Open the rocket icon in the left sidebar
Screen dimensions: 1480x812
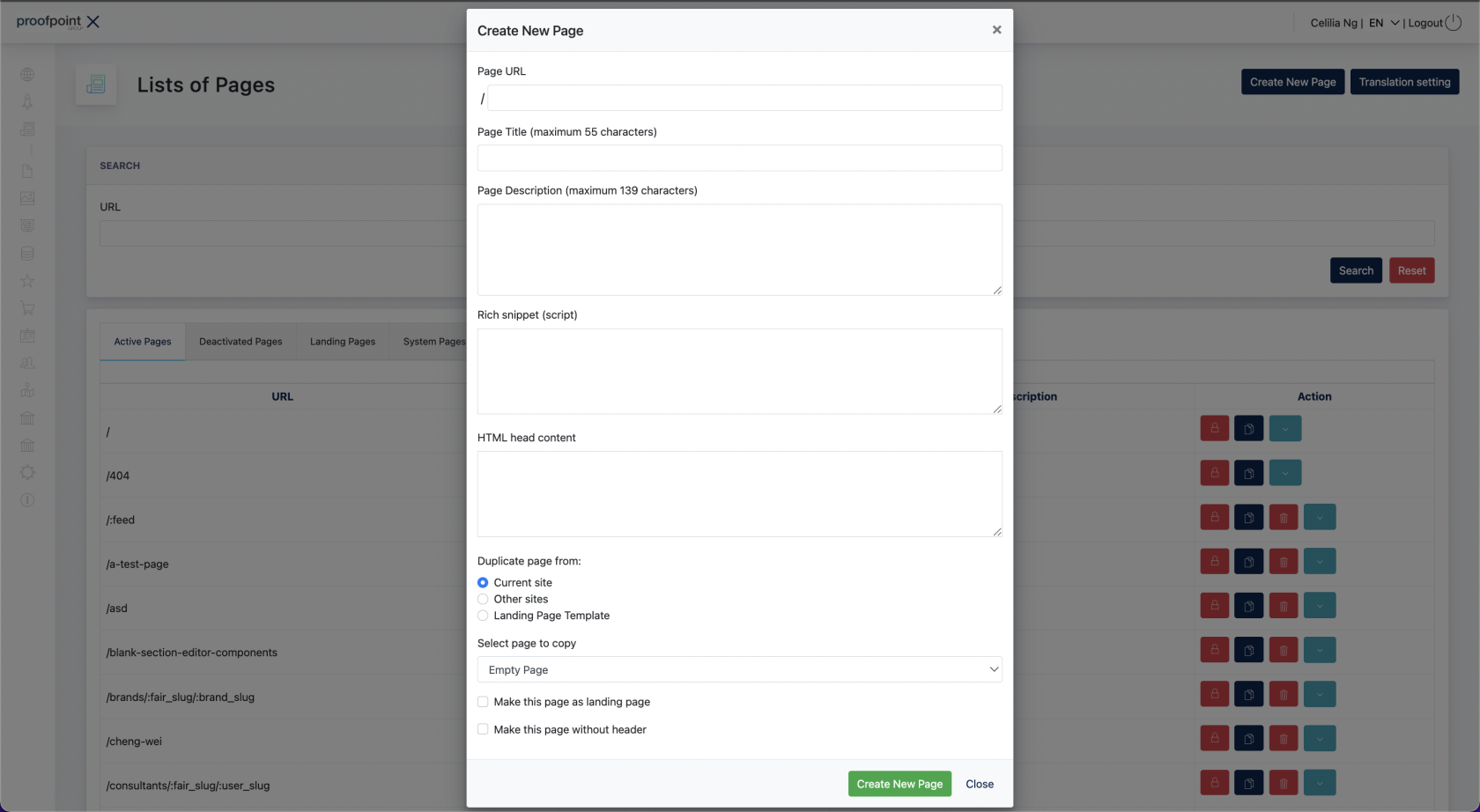pos(27,102)
